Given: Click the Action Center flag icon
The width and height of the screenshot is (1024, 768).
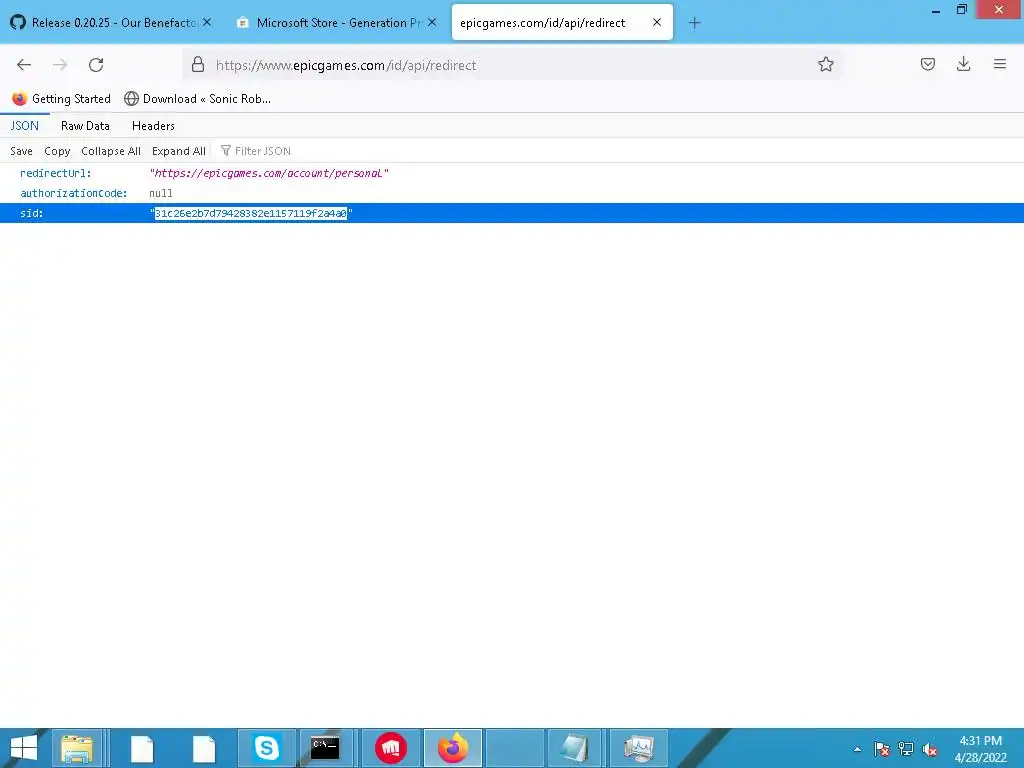Looking at the screenshot, I should coord(881,749).
